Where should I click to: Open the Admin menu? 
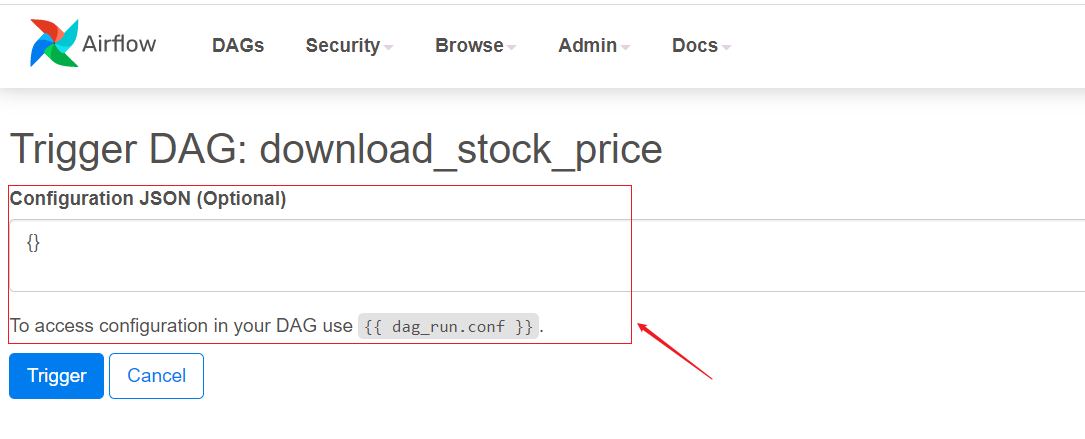[587, 46]
